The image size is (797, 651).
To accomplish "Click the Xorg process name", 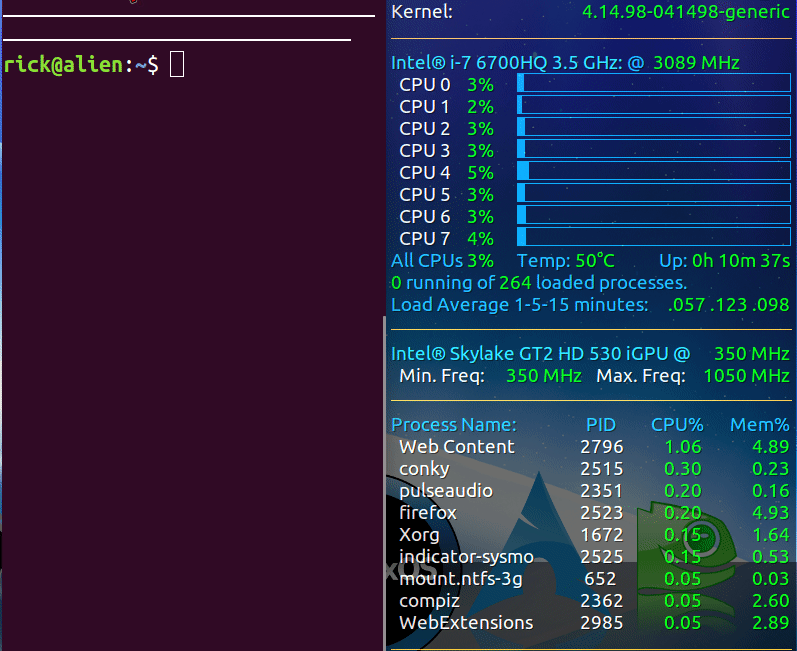I will point(419,535).
